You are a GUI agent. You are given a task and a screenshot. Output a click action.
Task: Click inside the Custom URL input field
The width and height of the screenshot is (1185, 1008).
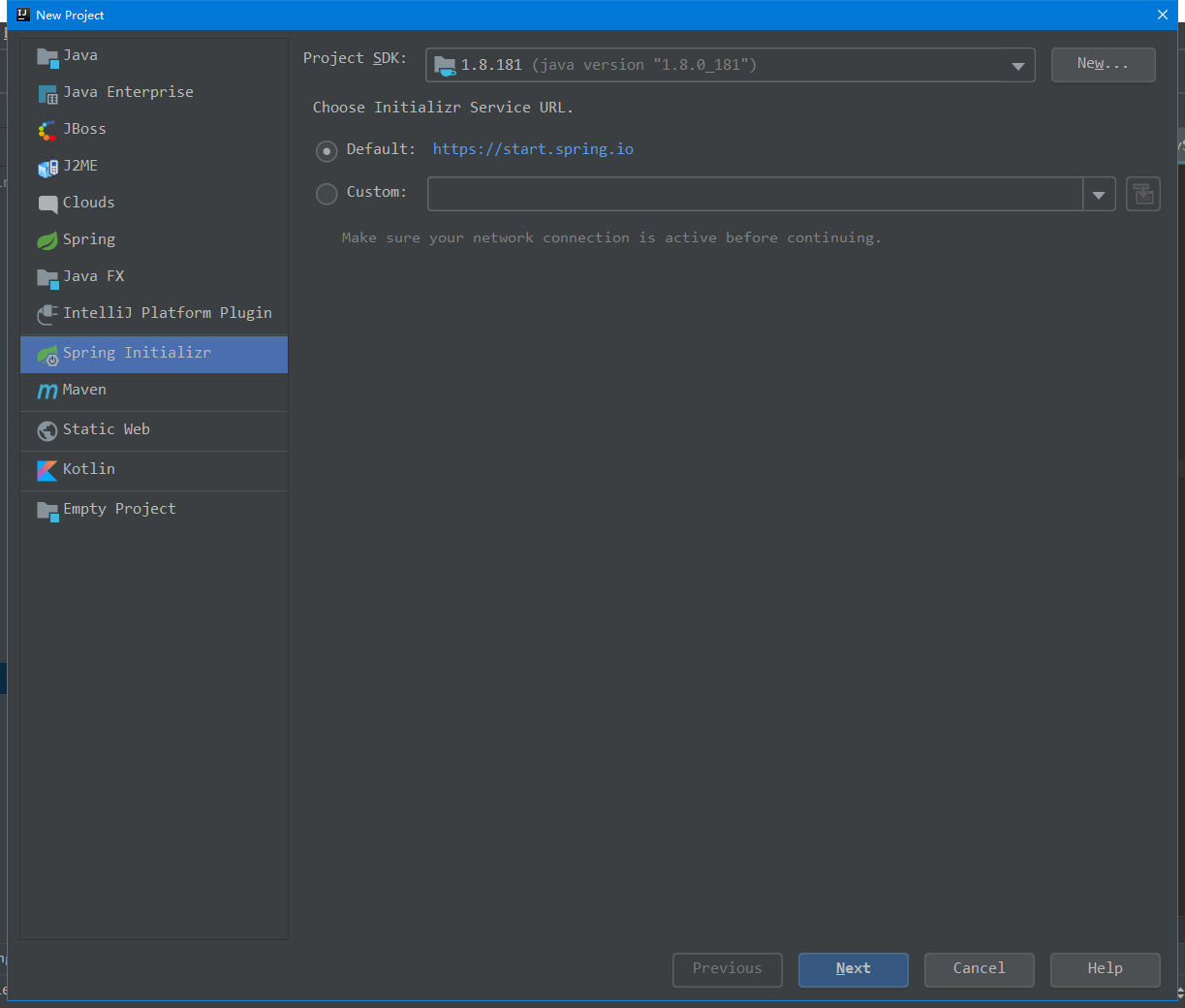(x=755, y=194)
